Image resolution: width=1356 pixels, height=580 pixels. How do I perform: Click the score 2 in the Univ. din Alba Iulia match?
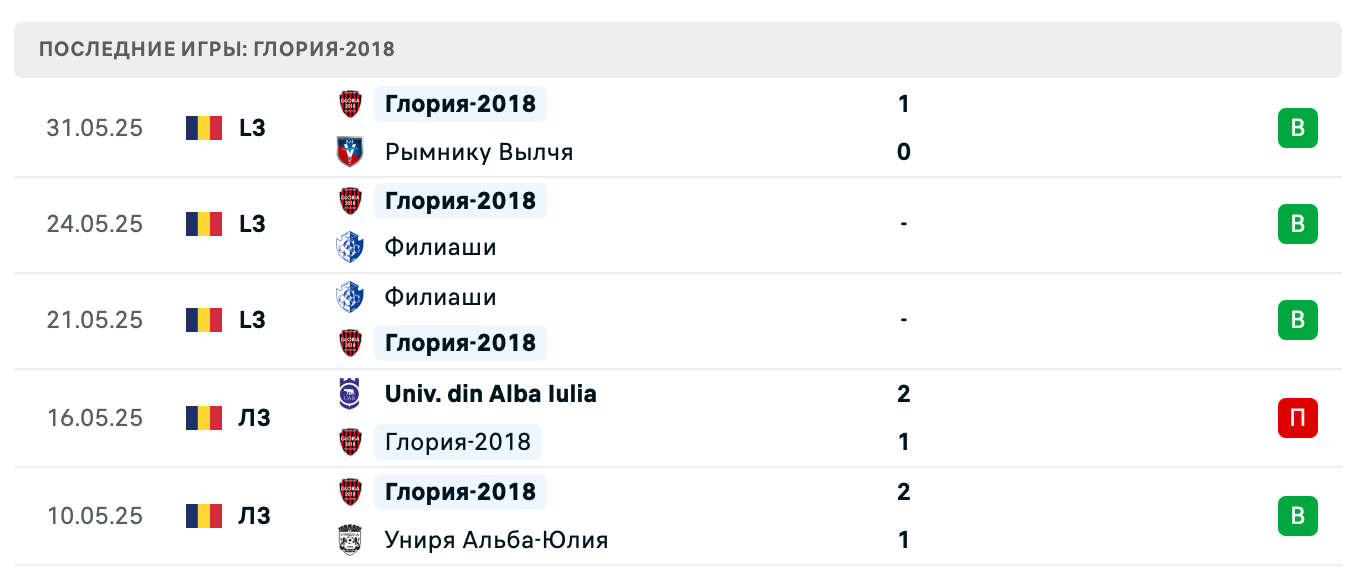(903, 394)
